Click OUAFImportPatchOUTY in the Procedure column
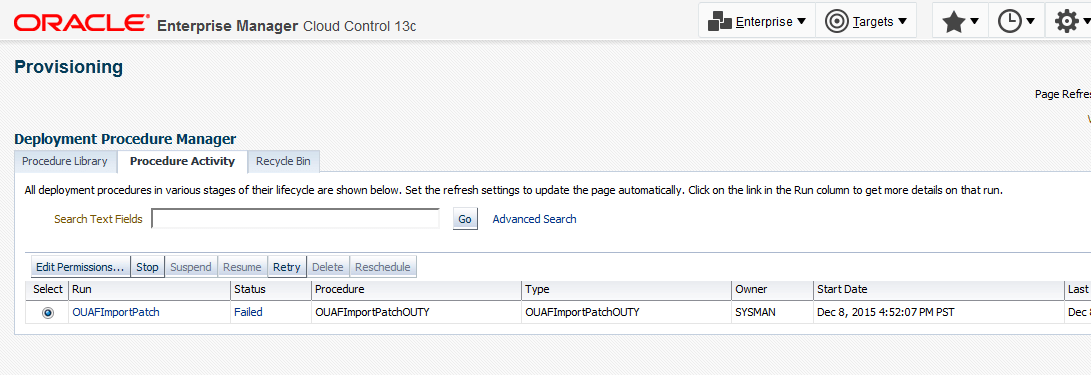The height and width of the screenshot is (375, 1091). (x=372, y=312)
